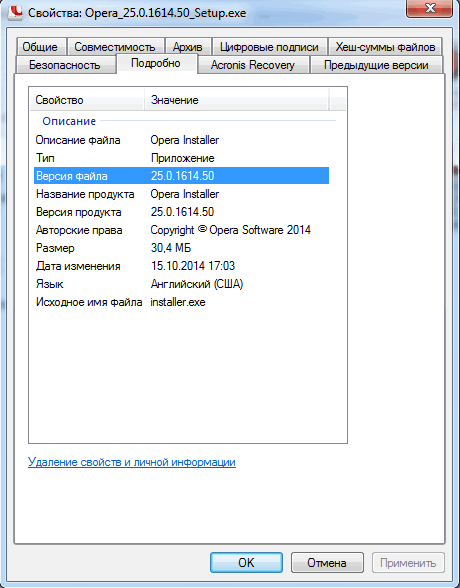Confirm with the OK button
The width and height of the screenshot is (460, 588).
246,562
